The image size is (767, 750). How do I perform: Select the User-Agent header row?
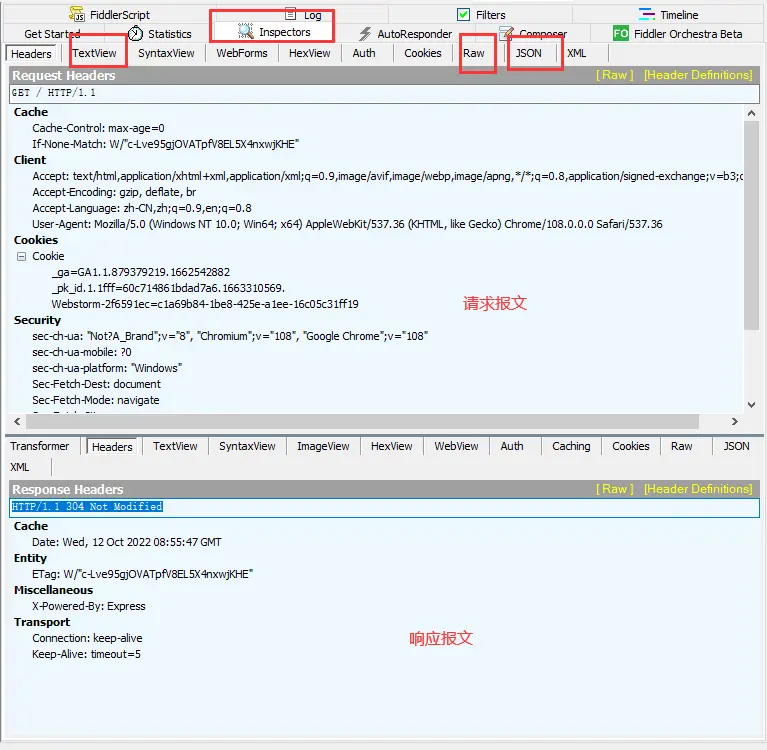pos(347,224)
